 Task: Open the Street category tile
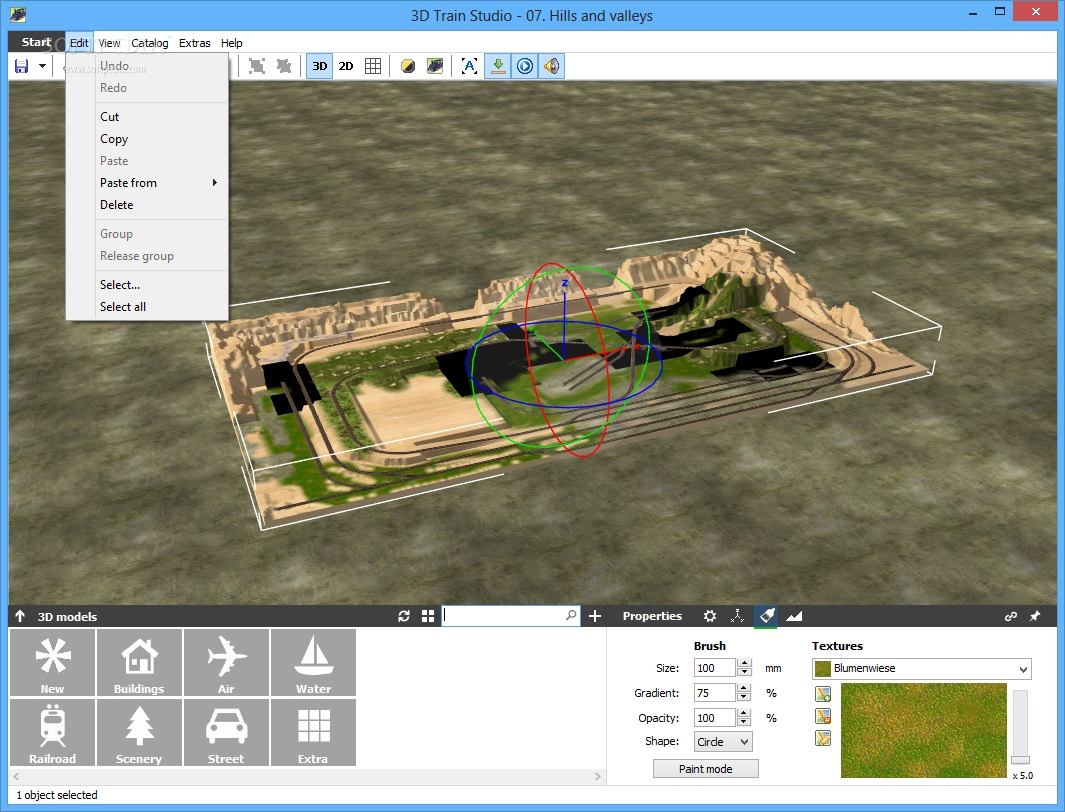click(226, 733)
